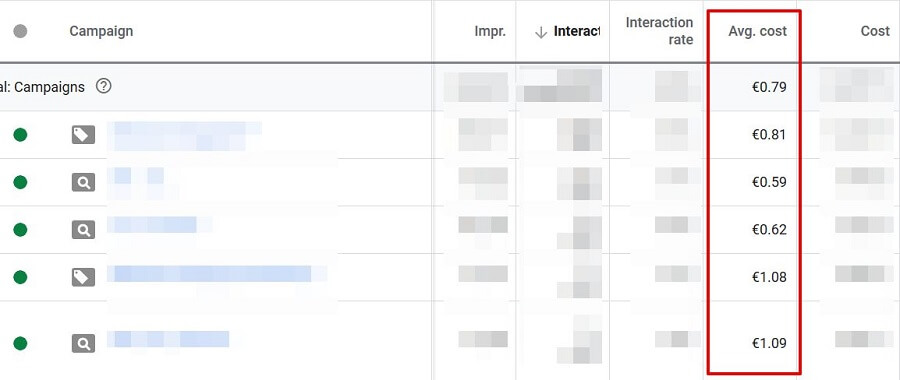Image resolution: width=900 pixels, height=380 pixels.
Task: Click the gray status dot in header
Action: 20,31
